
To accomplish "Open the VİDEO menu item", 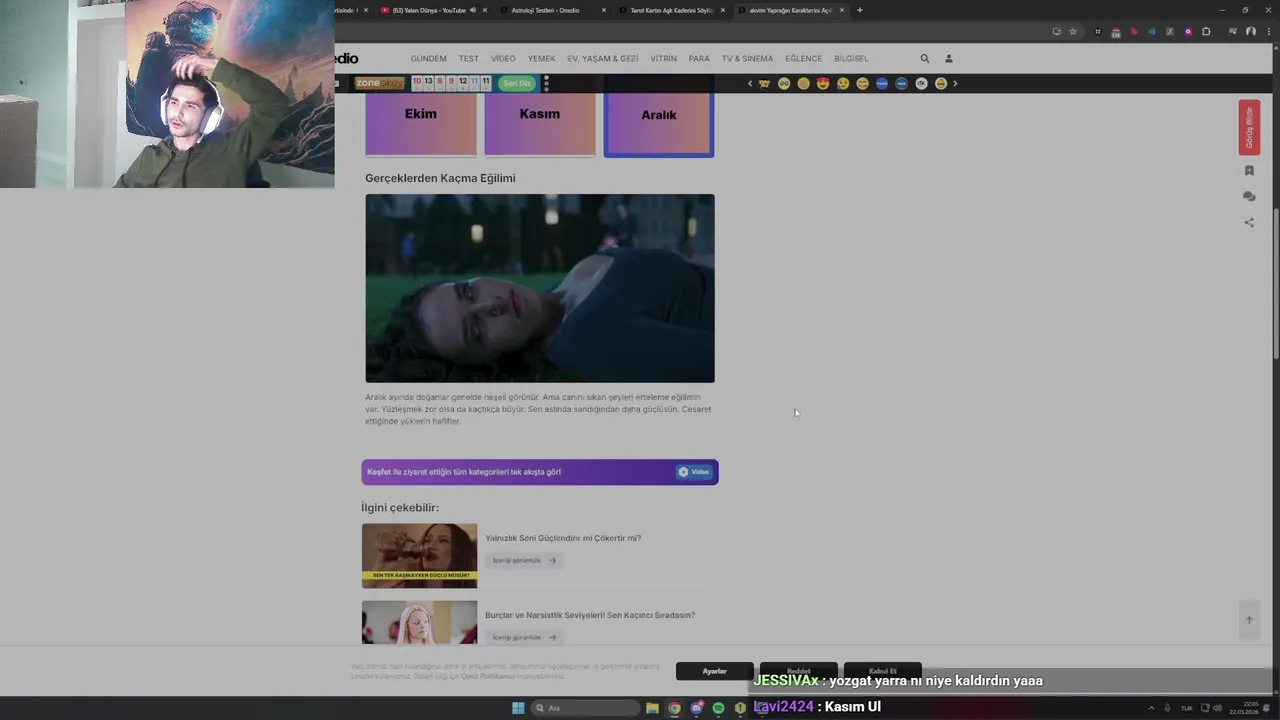I will (x=503, y=59).
